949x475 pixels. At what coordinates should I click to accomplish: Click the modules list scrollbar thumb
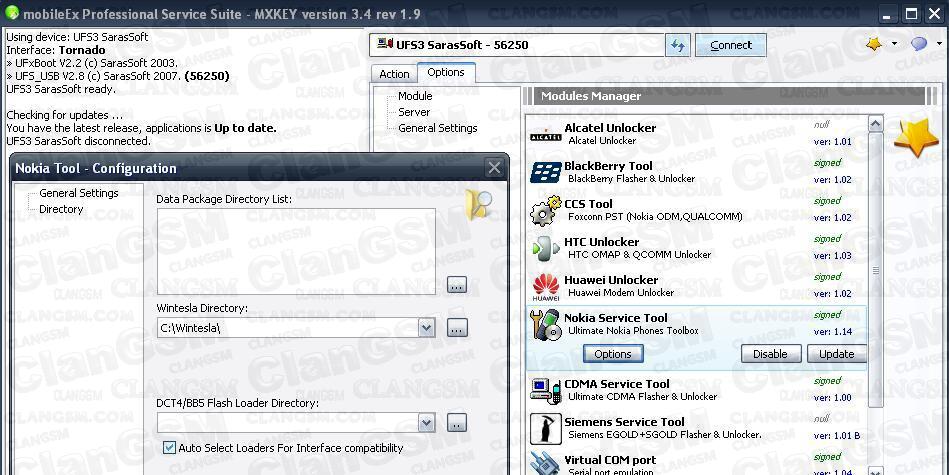[875, 270]
